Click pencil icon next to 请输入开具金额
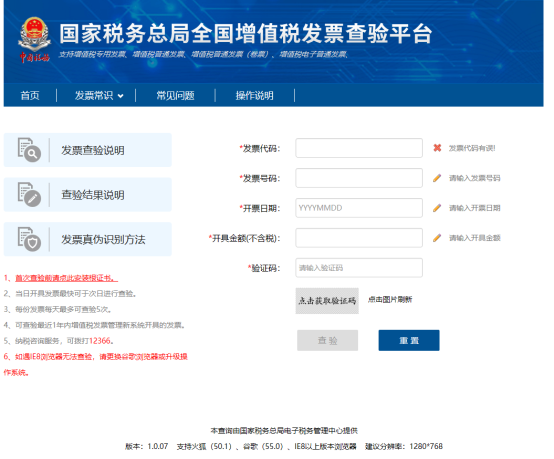554x459 pixels. (437, 238)
